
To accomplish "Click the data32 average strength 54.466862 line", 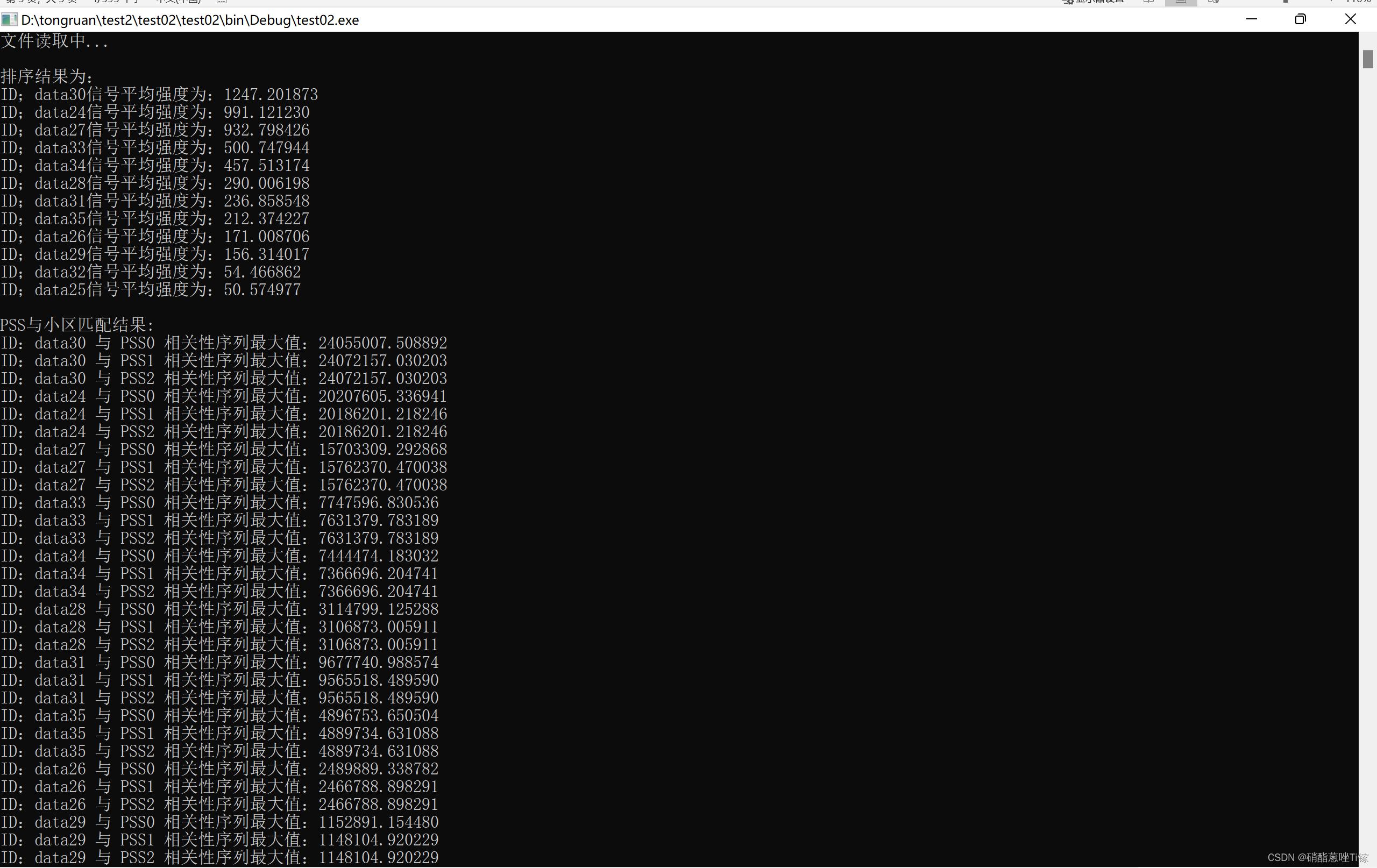I will (151, 272).
